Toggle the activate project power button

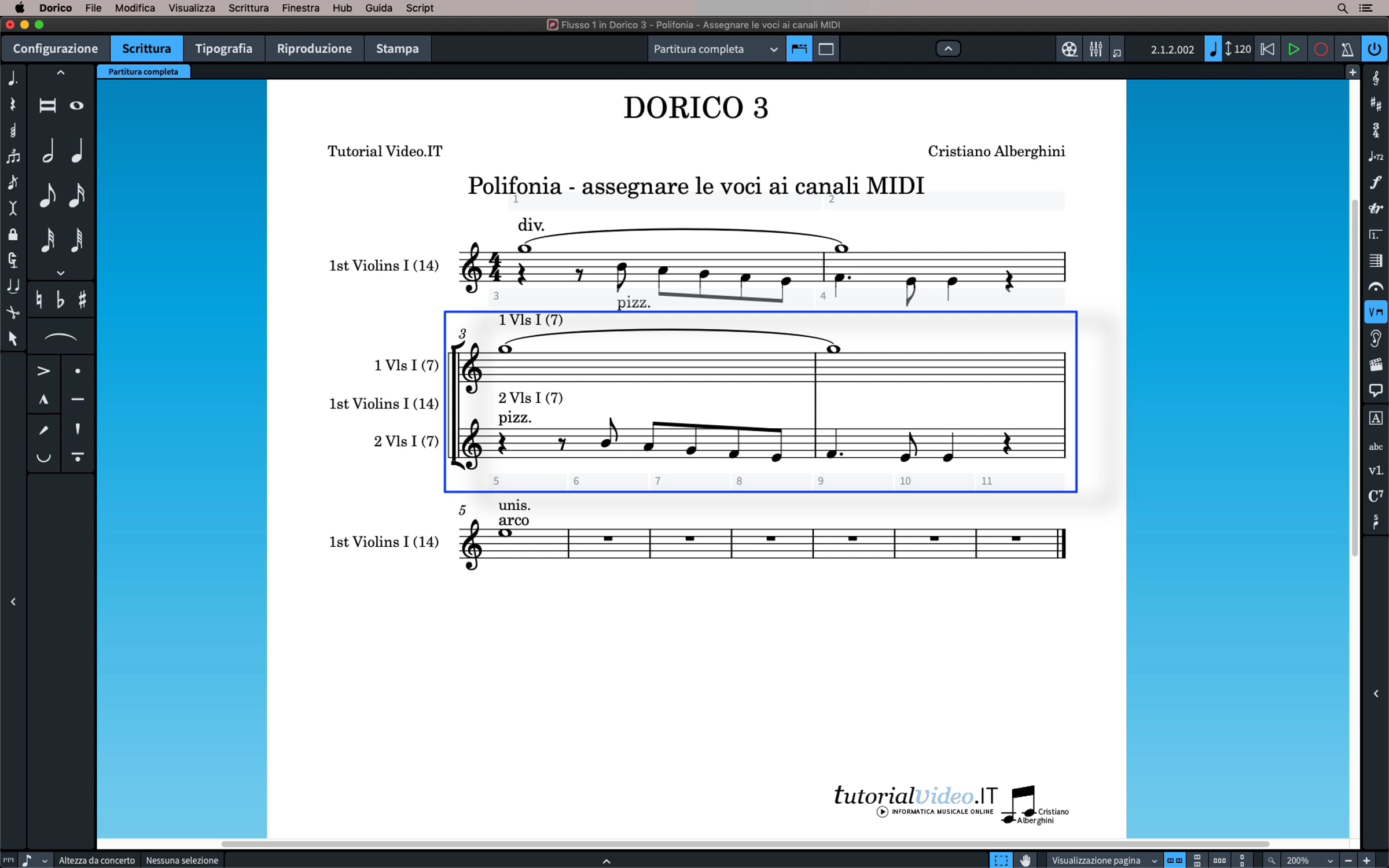click(1375, 49)
